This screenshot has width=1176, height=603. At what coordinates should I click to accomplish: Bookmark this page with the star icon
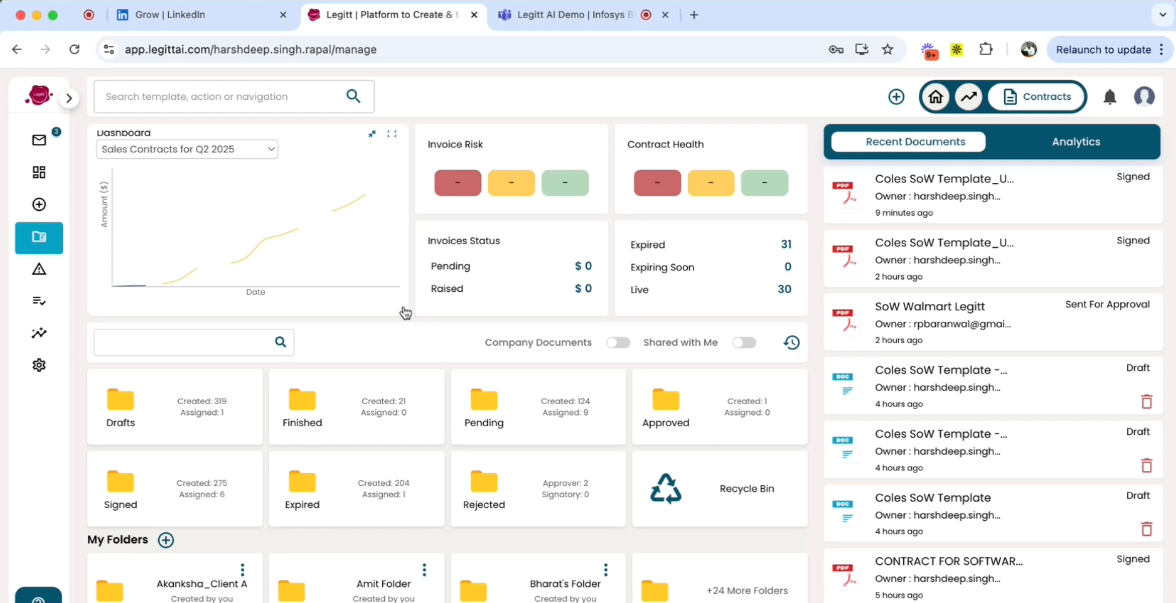click(x=887, y=50)
